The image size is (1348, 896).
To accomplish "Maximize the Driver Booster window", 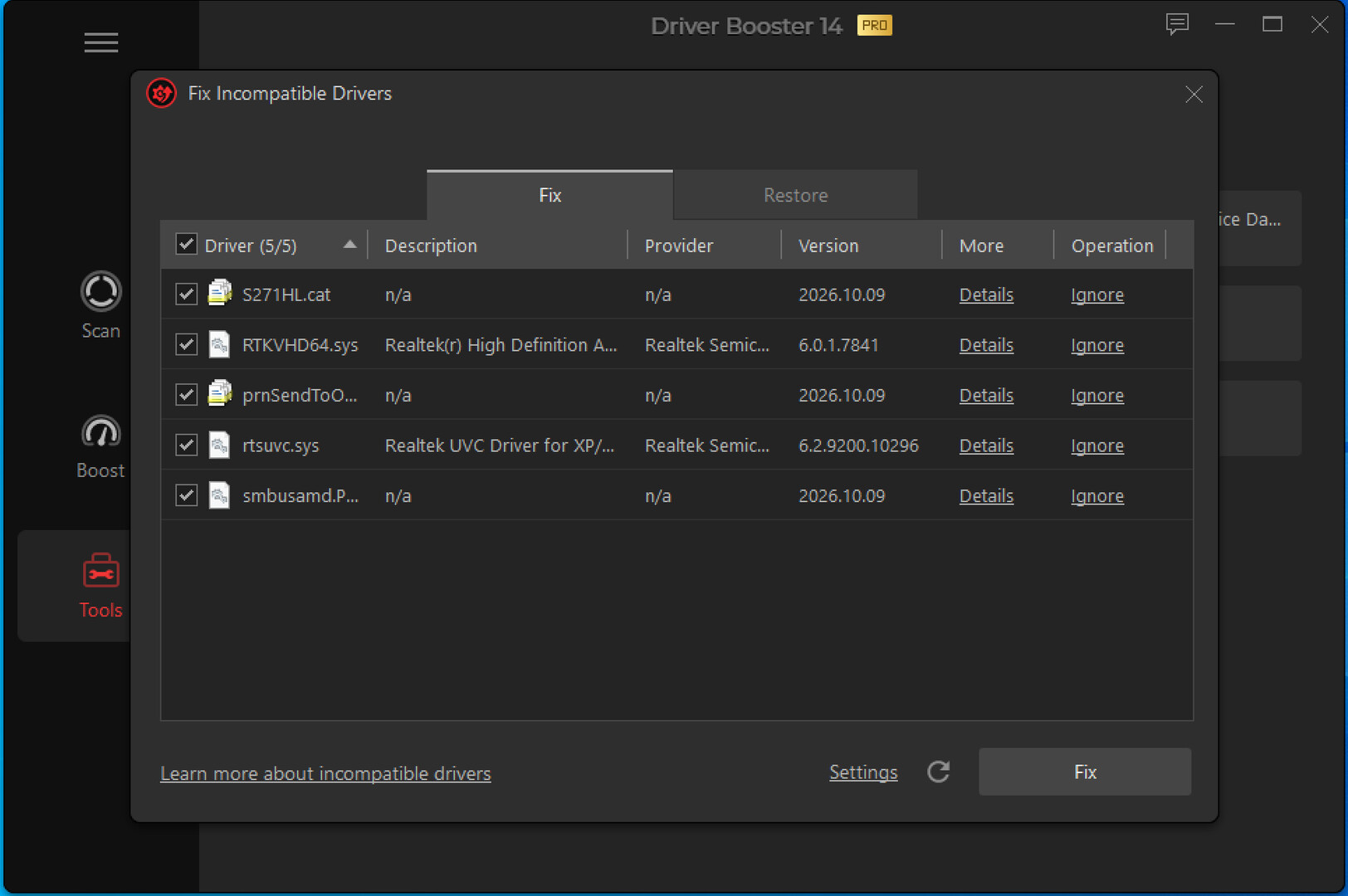I will tap(1272, 24).
